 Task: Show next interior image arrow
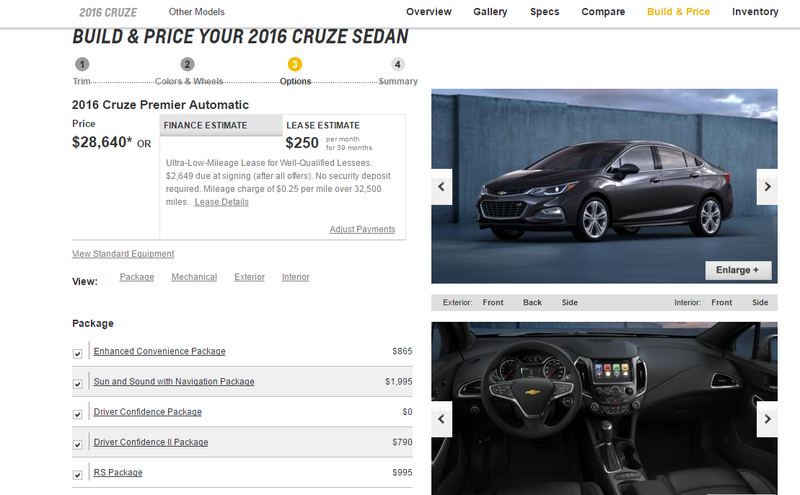click(x=767, y=419)
